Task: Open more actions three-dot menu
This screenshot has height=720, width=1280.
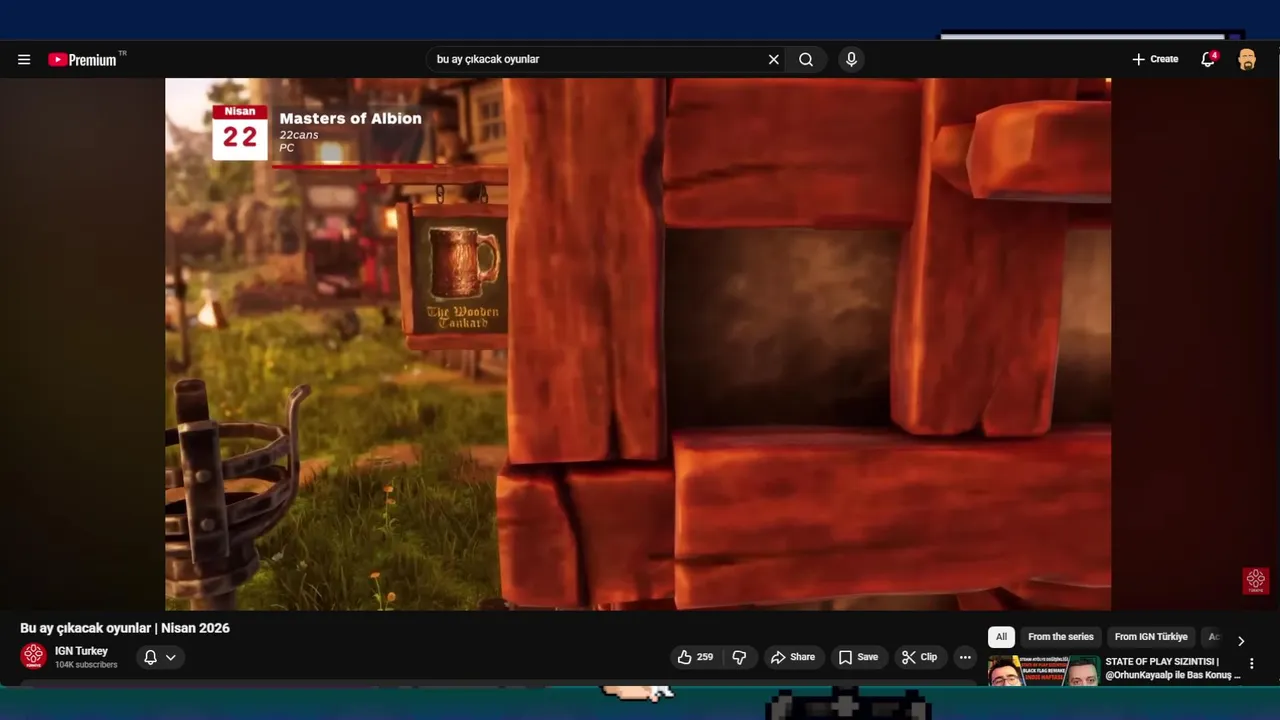Action: click(x=965, y=657)
